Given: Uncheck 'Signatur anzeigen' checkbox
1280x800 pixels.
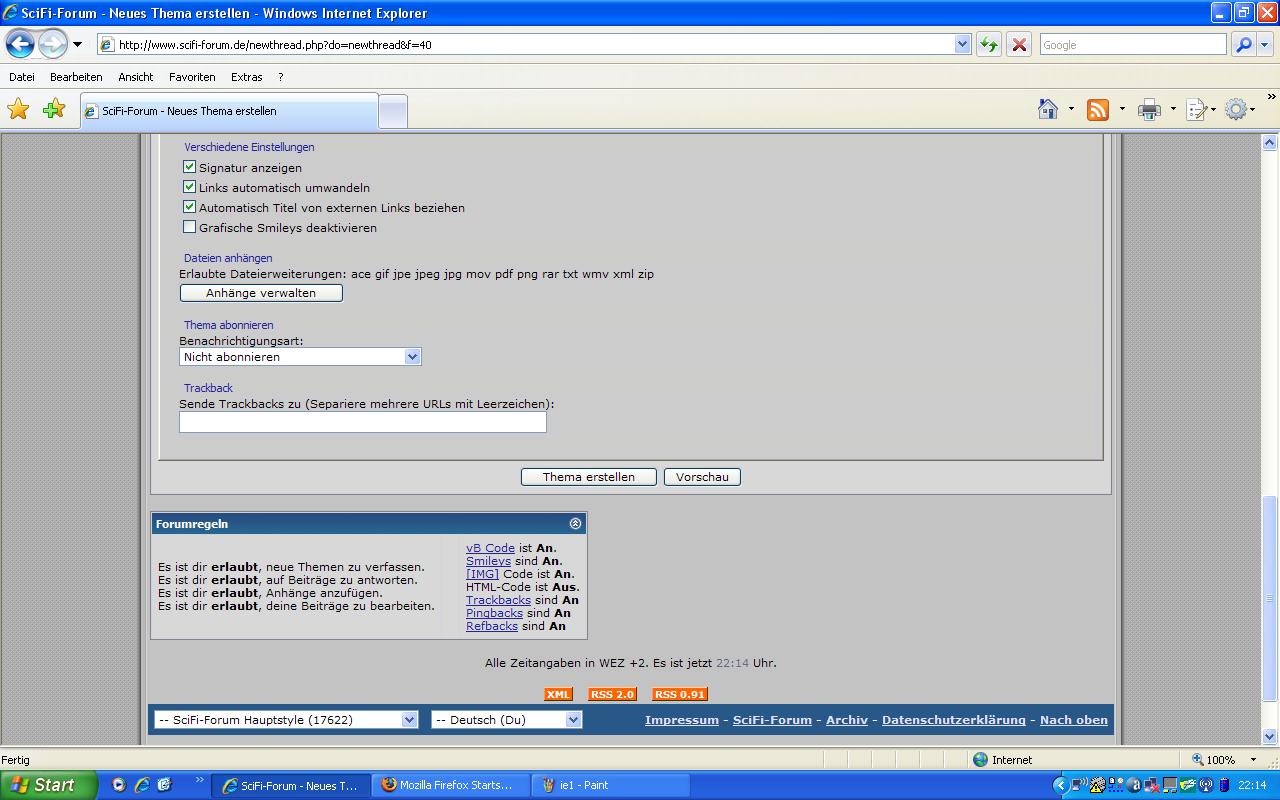Looking at the screenshot, I should point(189,167).
